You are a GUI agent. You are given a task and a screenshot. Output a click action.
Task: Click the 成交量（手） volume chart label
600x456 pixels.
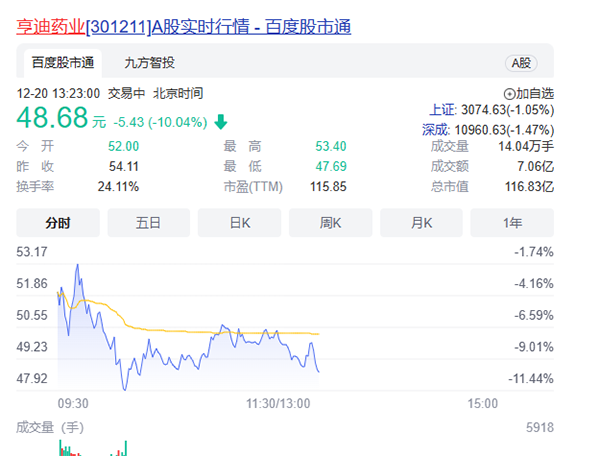click(50, 427)
